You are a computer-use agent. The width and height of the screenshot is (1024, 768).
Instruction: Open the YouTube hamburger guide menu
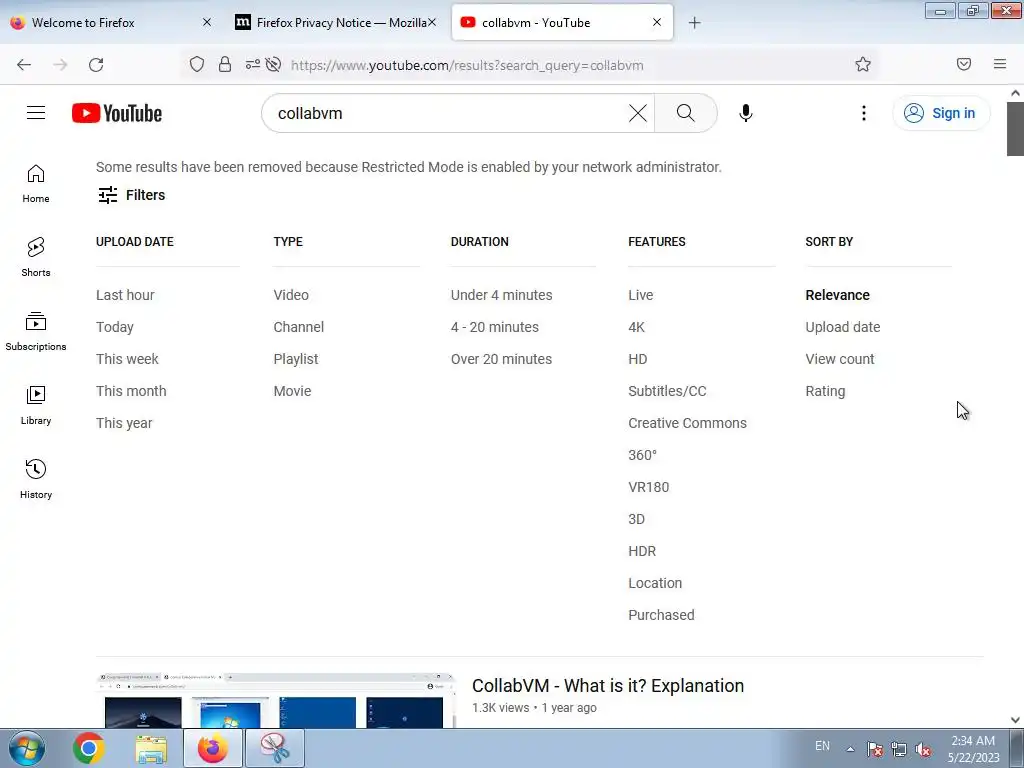(x=36, y=113)
